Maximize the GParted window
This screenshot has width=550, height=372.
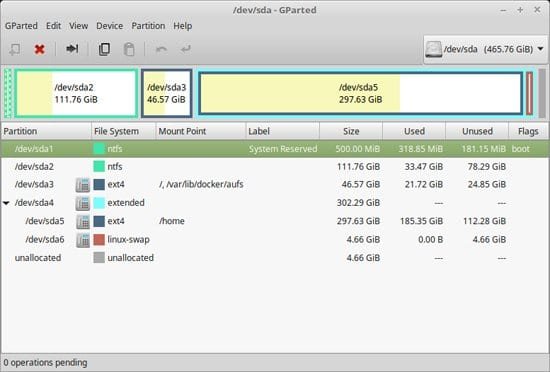(x=520, y=10)
